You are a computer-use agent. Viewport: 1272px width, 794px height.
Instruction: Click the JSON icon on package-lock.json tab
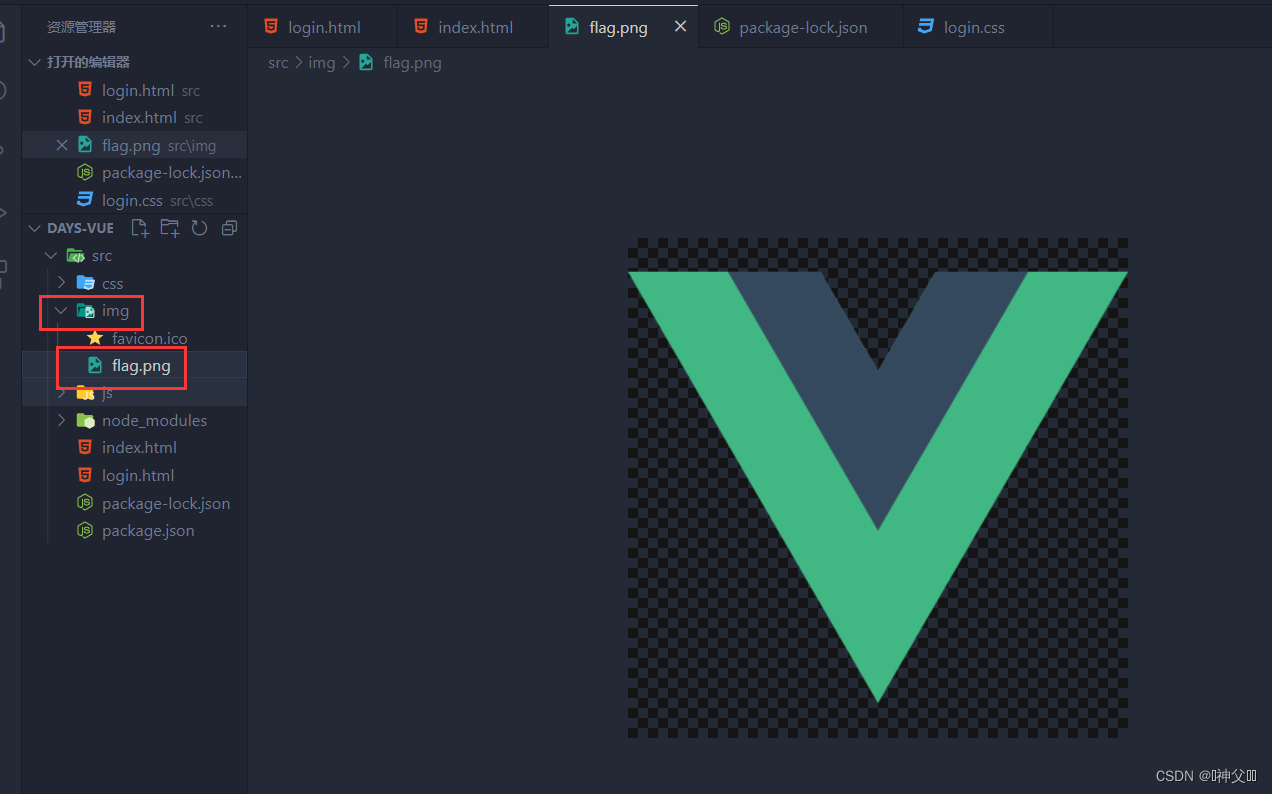(x=722, y=27)
